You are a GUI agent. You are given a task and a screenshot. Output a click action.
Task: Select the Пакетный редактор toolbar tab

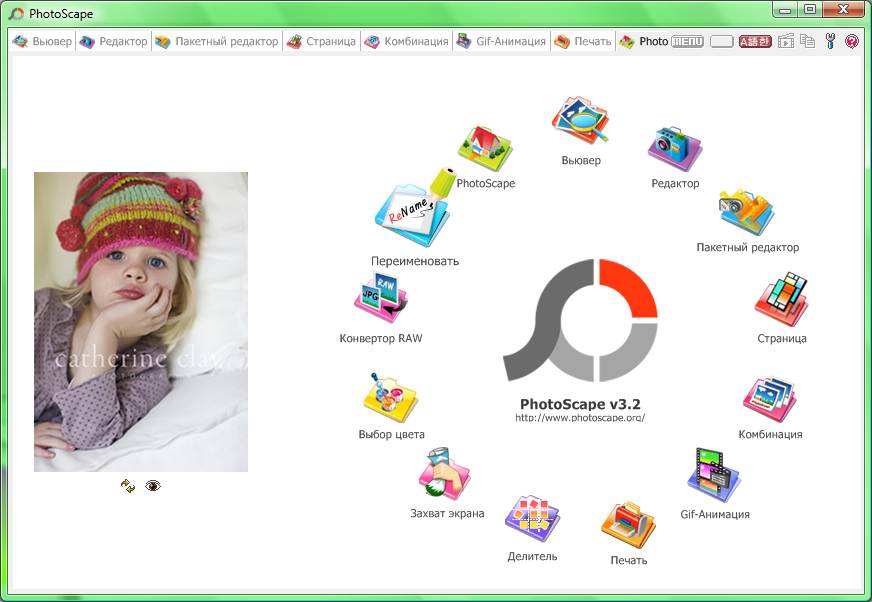pyautogui.click(x=216, y=42)
